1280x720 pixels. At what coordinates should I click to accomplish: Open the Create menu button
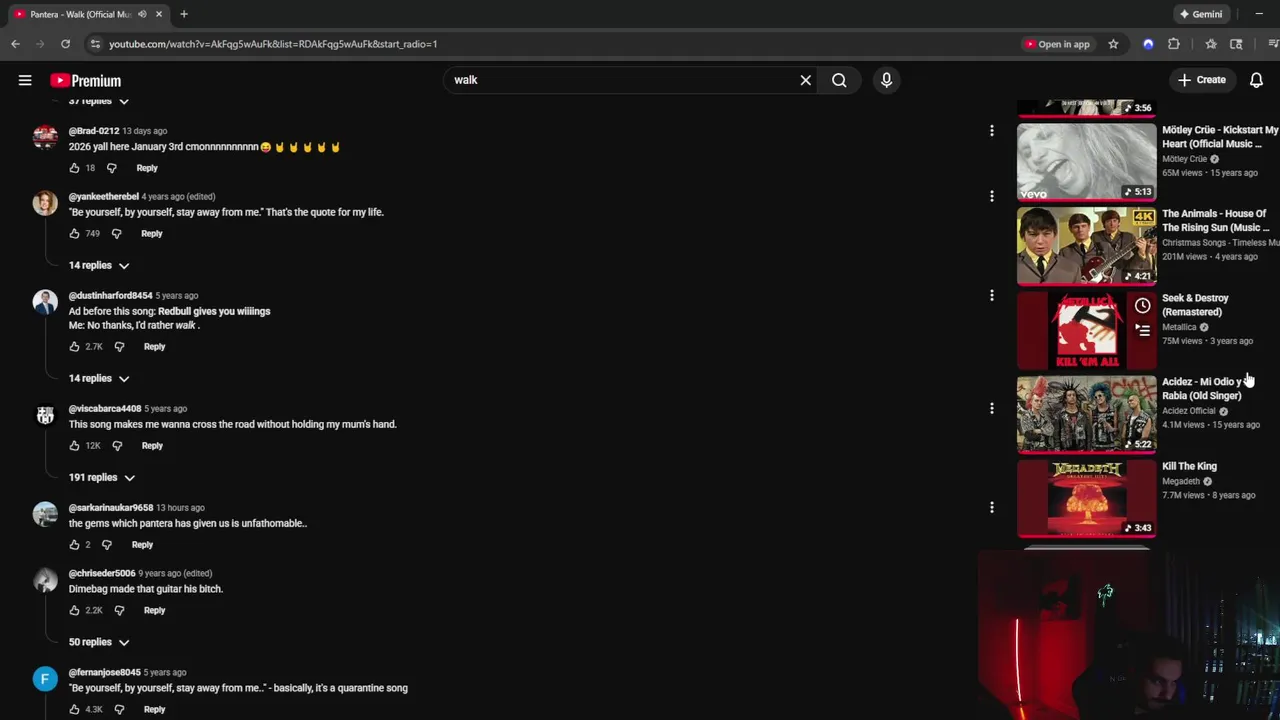click(1201, 80)
